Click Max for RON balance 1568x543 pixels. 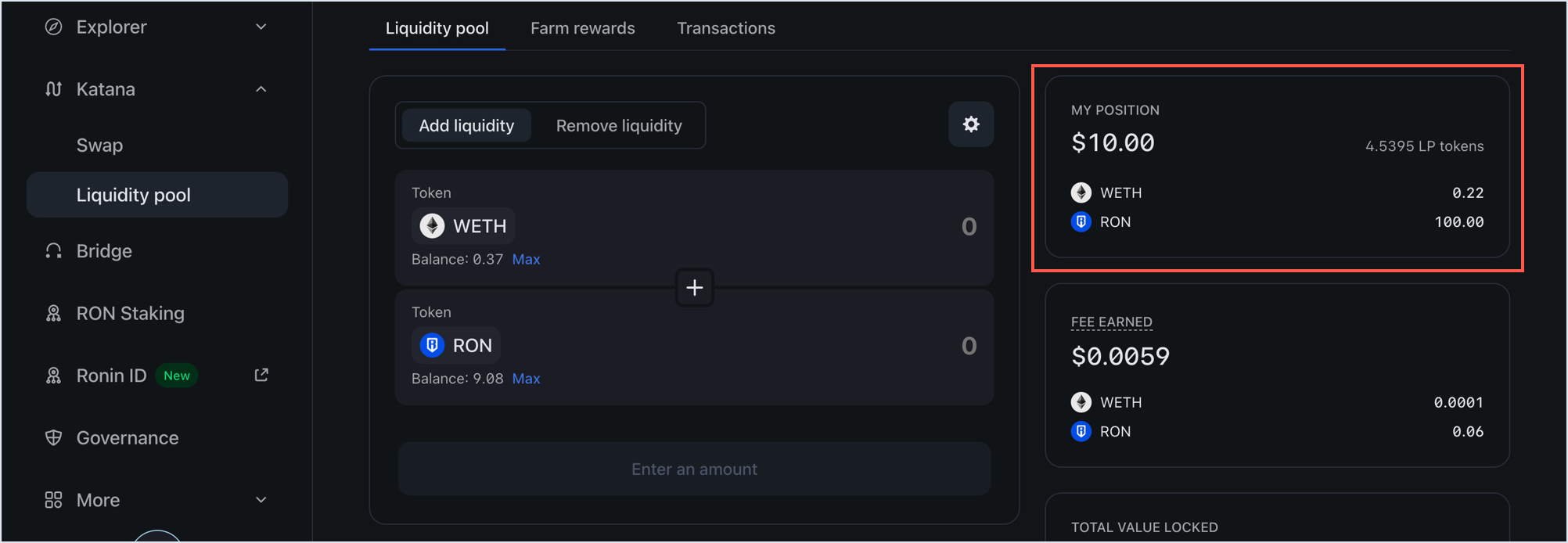pos(526,379)
